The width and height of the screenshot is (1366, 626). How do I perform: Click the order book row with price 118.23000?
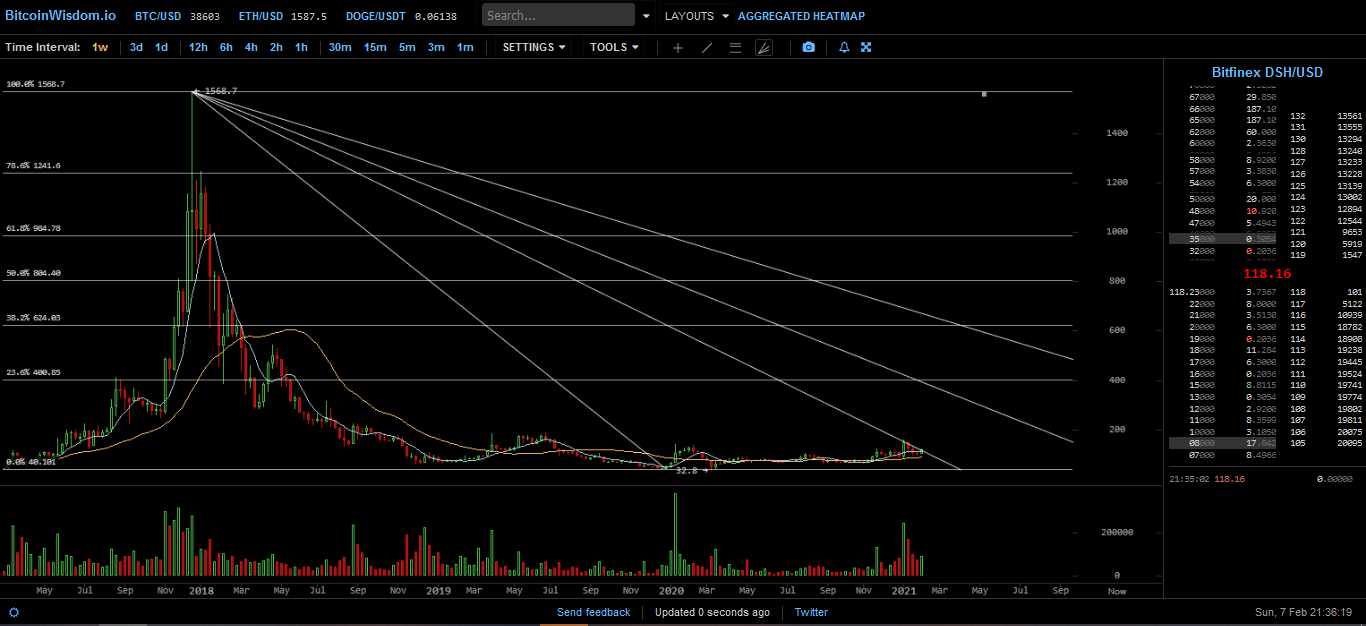(1225, 292)
